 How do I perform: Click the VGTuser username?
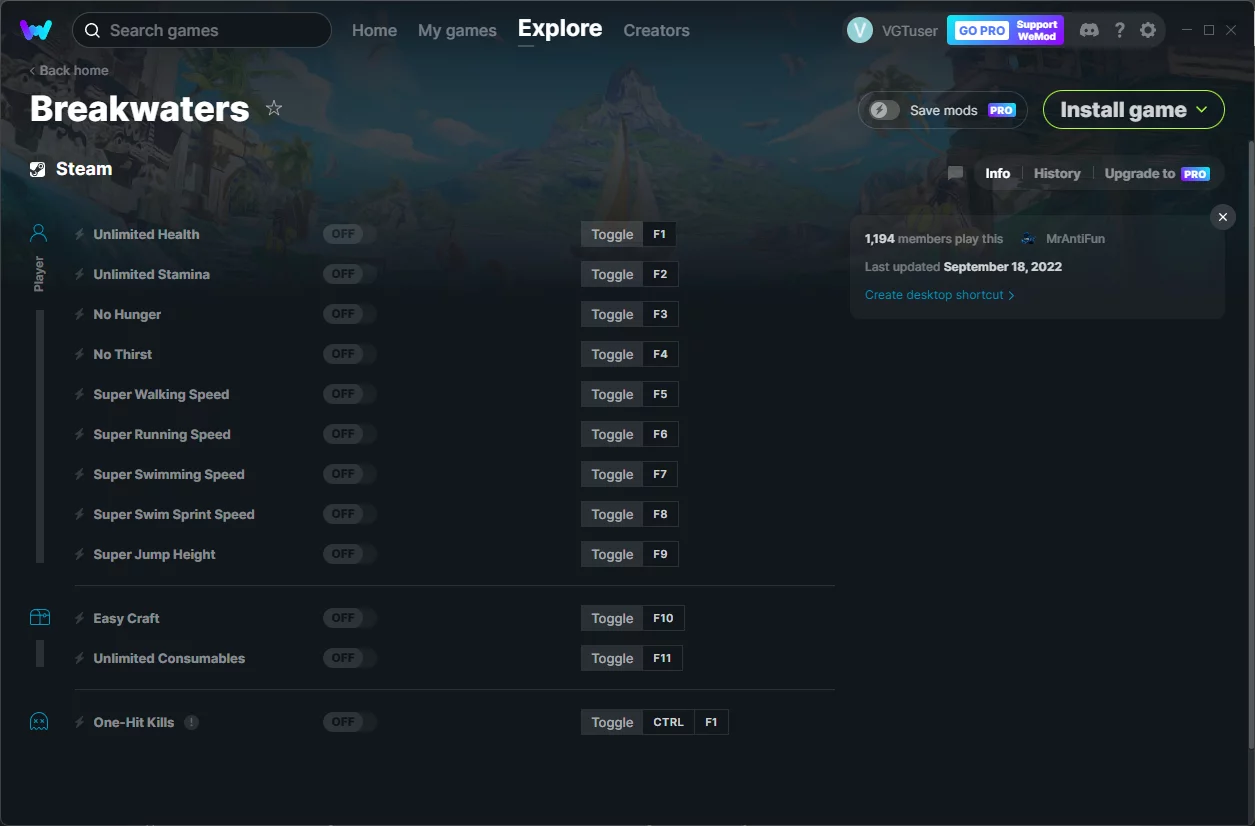coord(910,30)
